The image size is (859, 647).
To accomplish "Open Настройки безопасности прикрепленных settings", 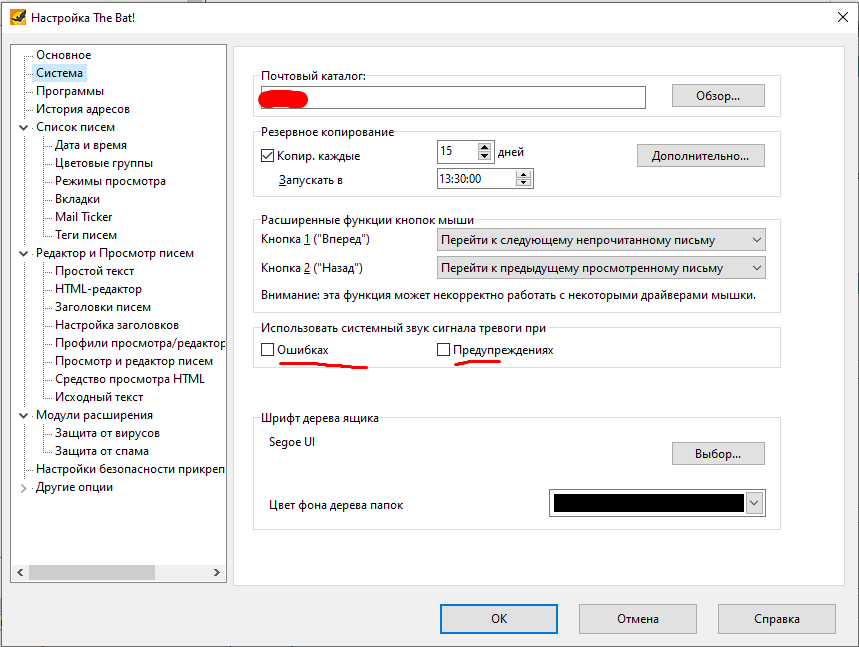I will pos(129,469).
